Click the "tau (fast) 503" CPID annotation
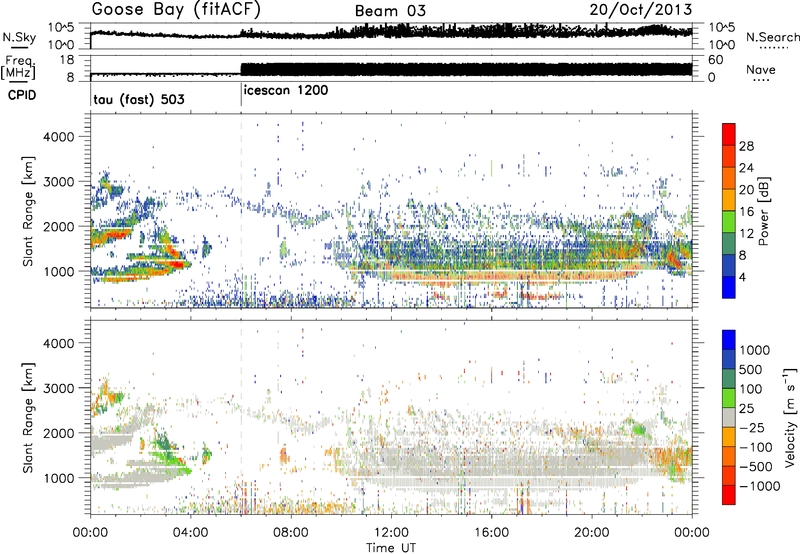Screen dimensions: 800x554 pos(139,99)
